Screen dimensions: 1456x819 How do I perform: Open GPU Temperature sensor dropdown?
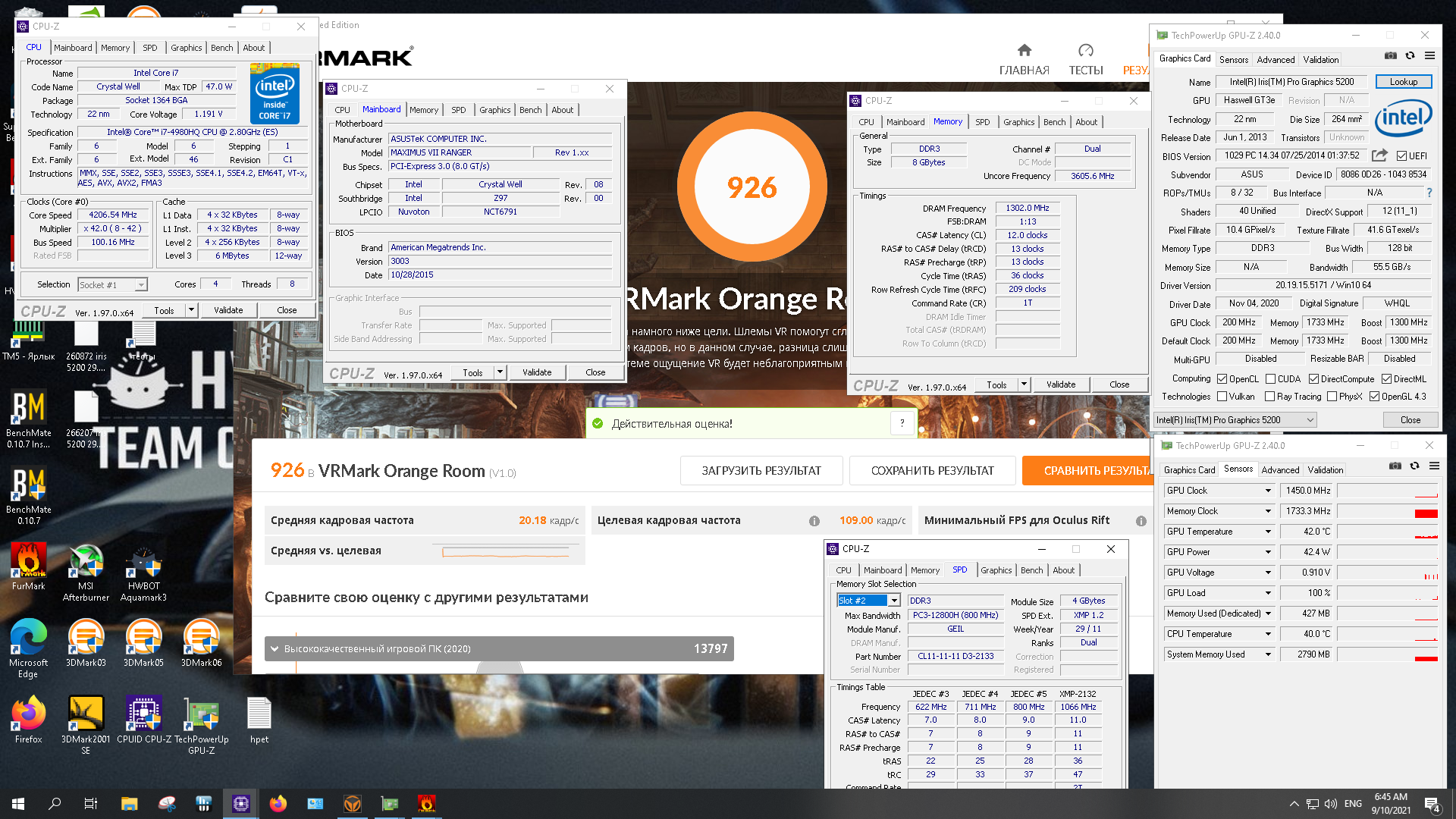click(x=1267, y=532)
